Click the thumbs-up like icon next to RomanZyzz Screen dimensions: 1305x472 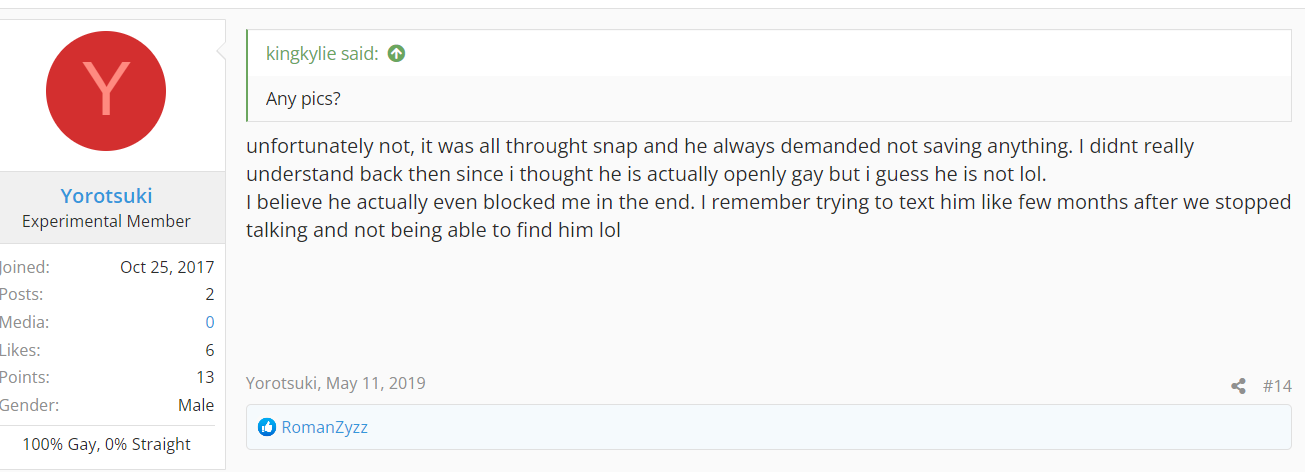tap(267, 427)
